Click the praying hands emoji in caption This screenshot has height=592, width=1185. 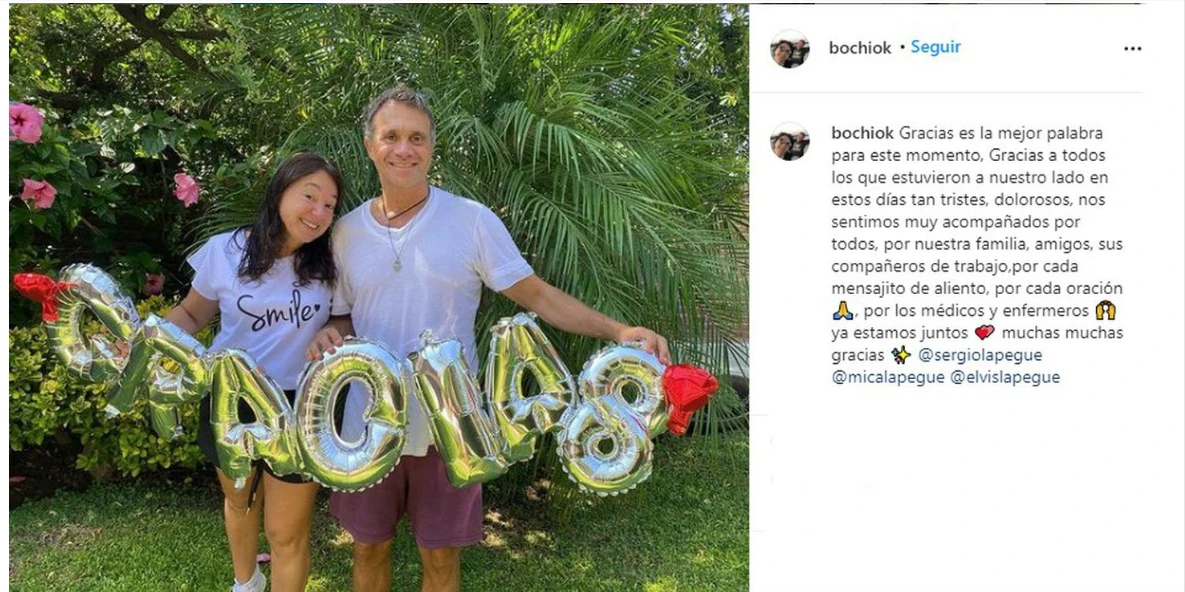click(x=842, y=311)
